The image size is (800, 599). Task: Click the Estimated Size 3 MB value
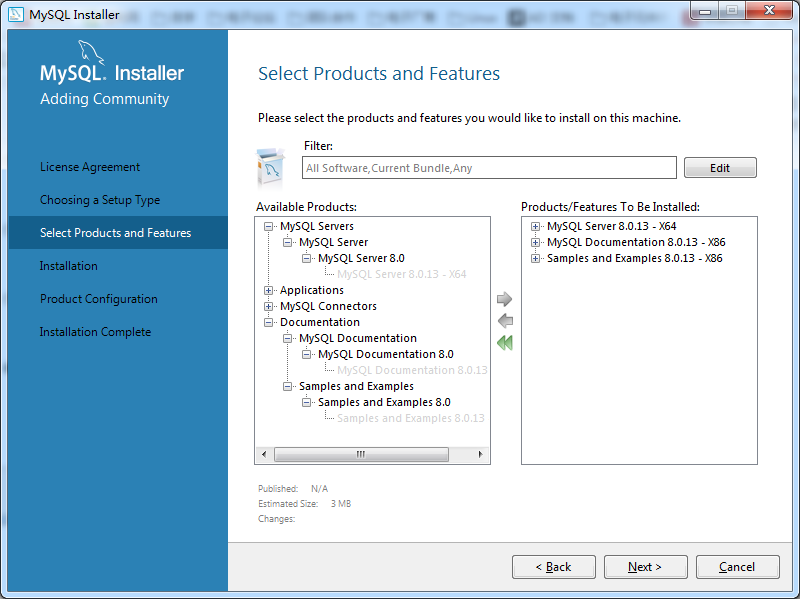tap(341, 504)
